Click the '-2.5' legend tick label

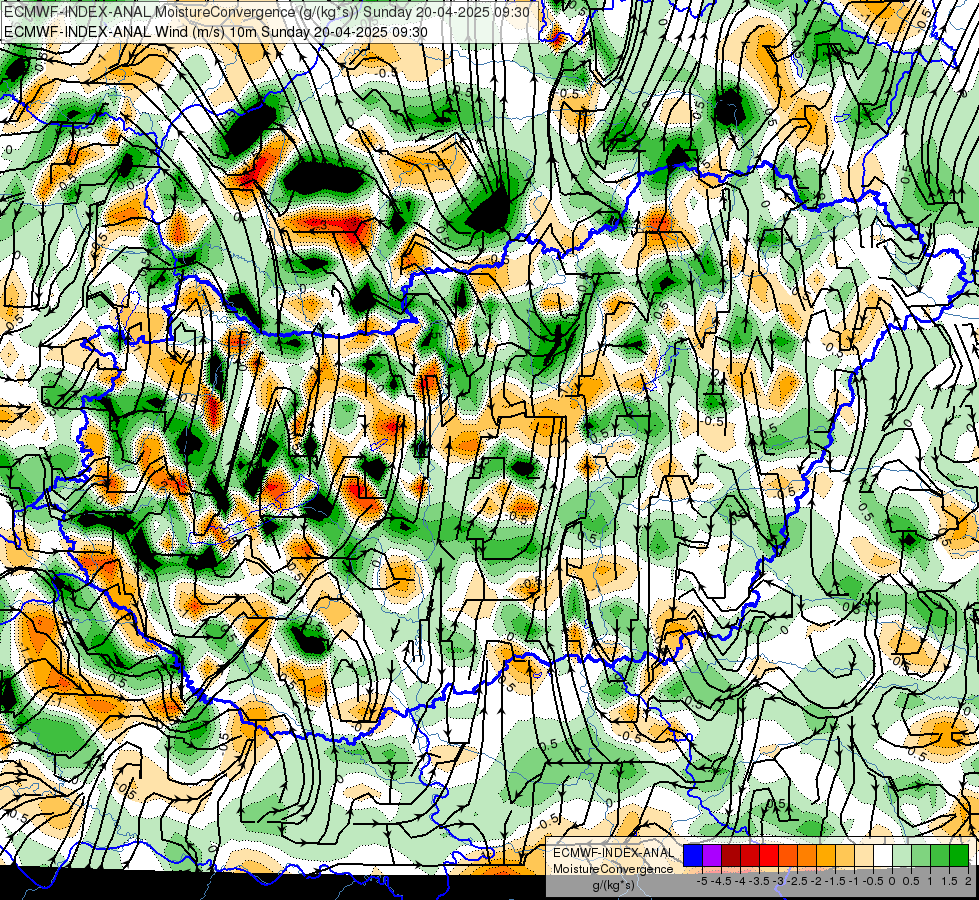point(799,881)
